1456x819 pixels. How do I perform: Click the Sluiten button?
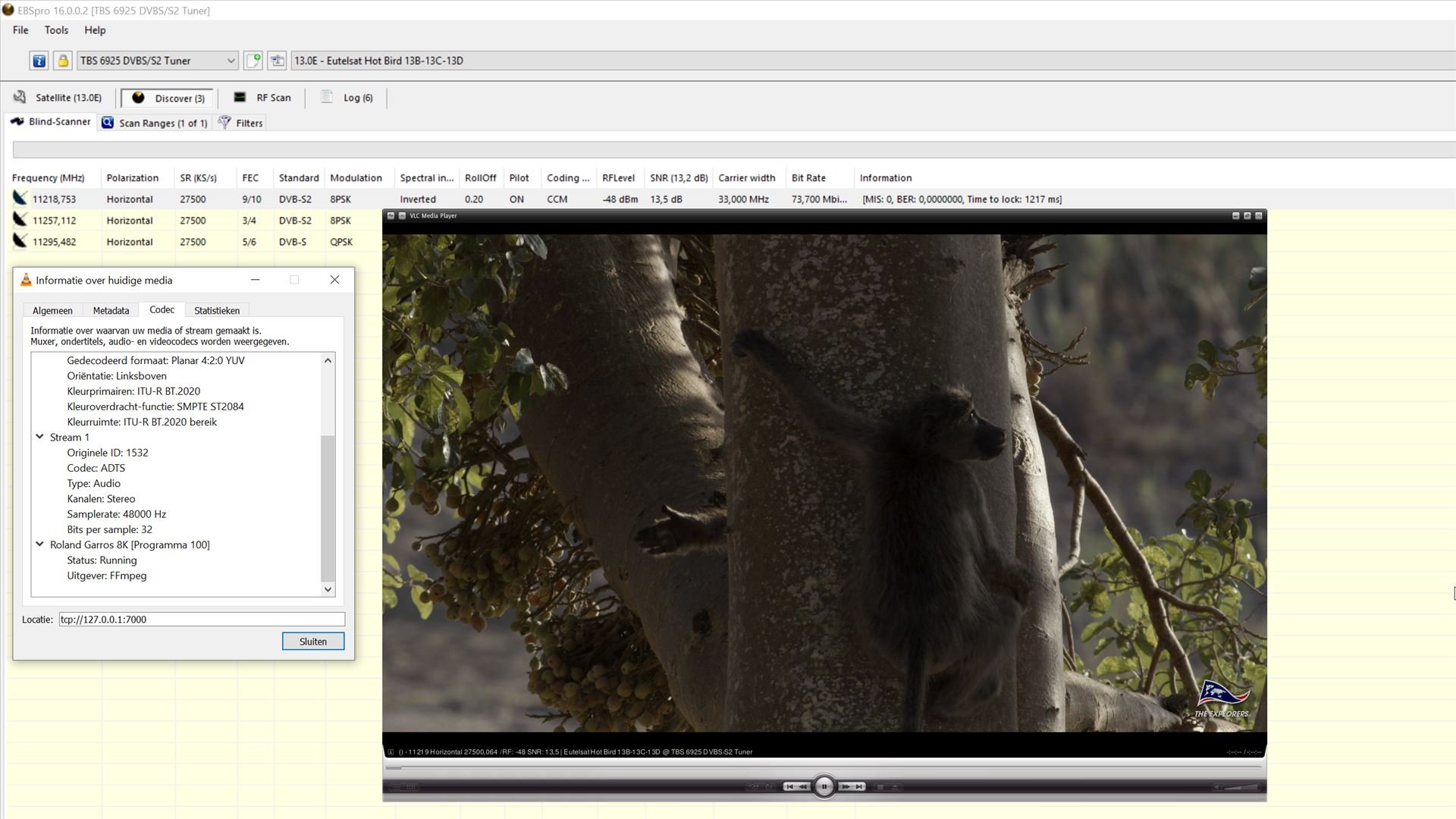point(313,642)
